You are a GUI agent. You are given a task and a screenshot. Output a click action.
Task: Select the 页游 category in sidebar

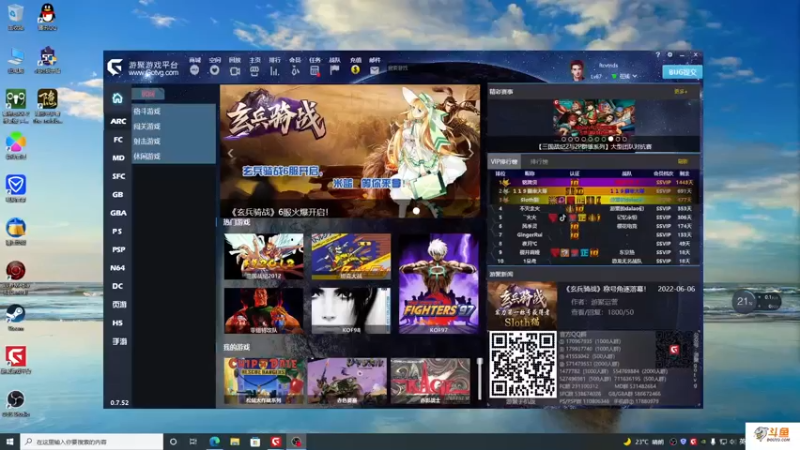pyautogui.click(x=118, y=305)
